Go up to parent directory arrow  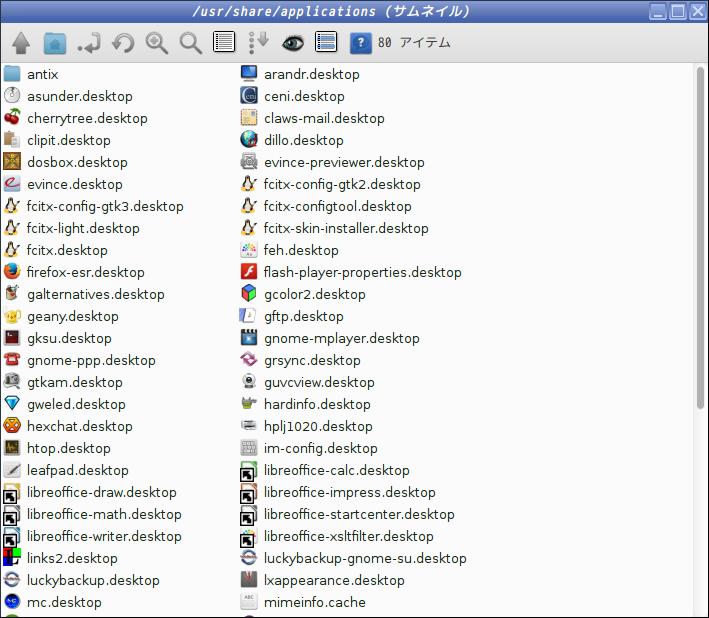point(21,43)
